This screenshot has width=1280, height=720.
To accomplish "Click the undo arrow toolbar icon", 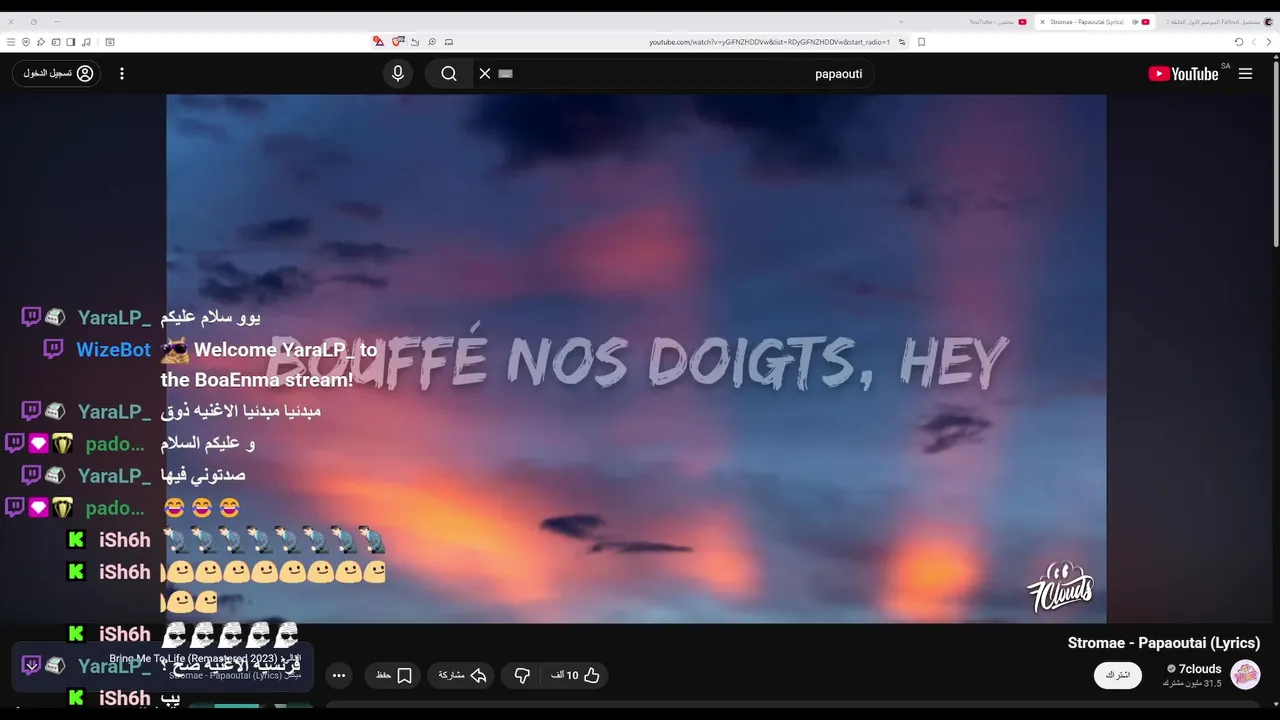I will (x=415, y=42).
